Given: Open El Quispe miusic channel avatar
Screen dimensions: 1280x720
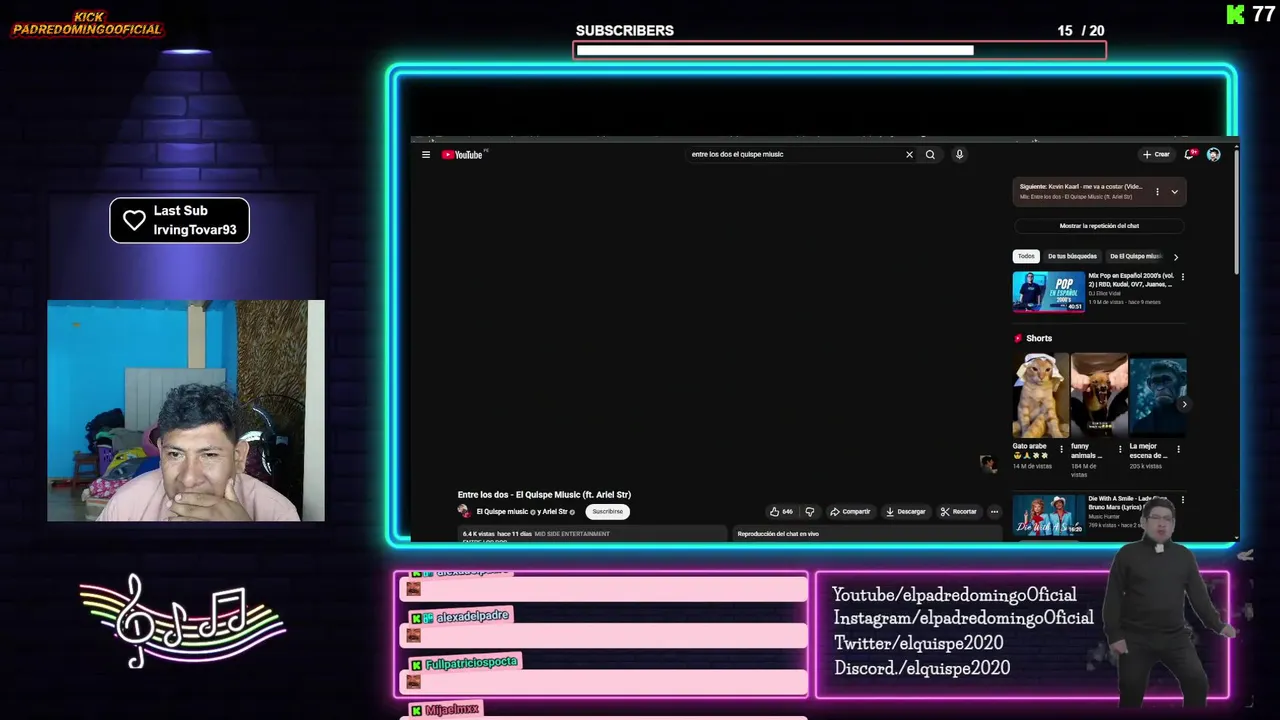Looking at the screenshot, I should click(464, 511).
